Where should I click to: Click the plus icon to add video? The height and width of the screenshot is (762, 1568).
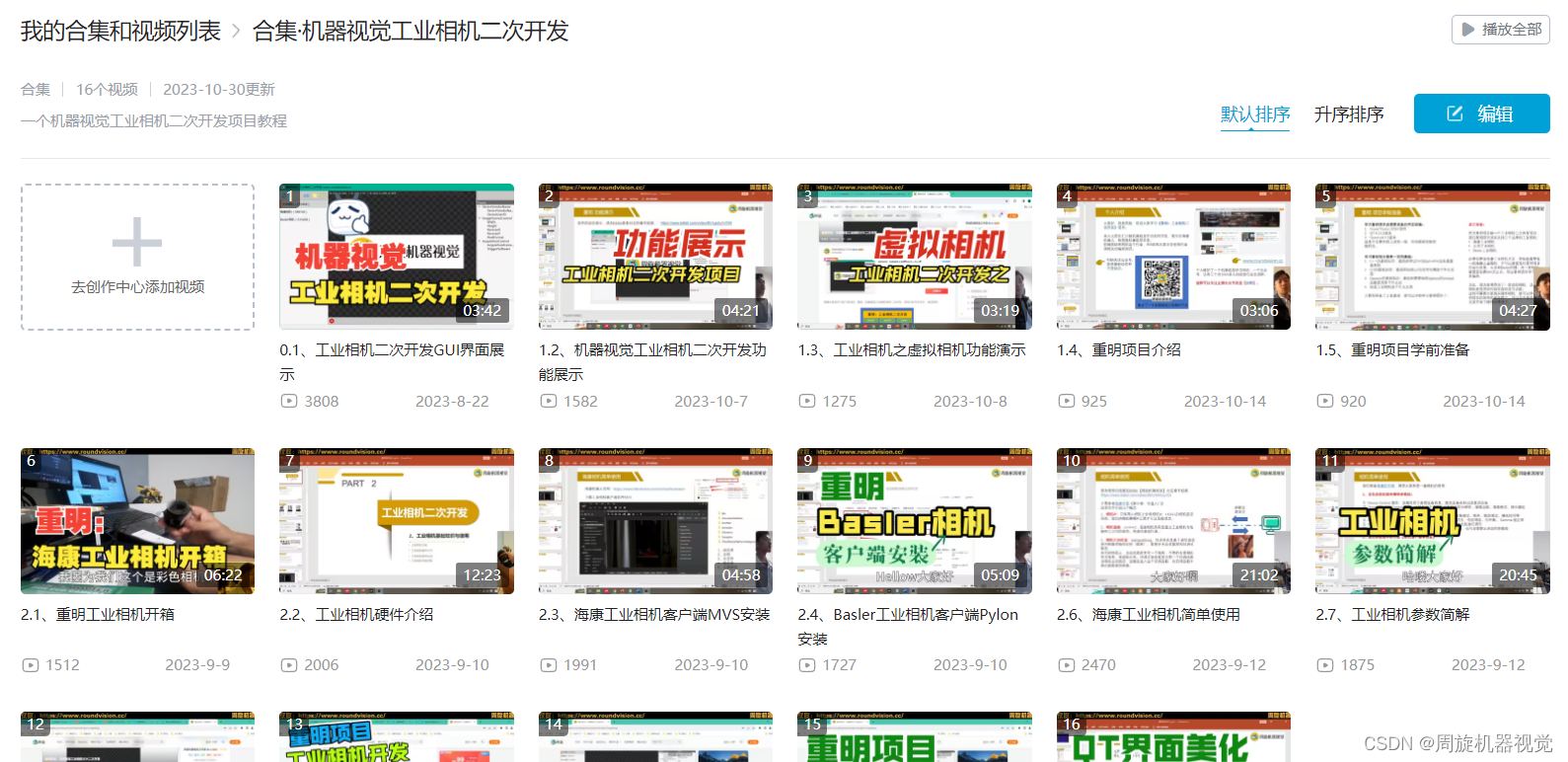pyautogui.click(x=137, y=242)
